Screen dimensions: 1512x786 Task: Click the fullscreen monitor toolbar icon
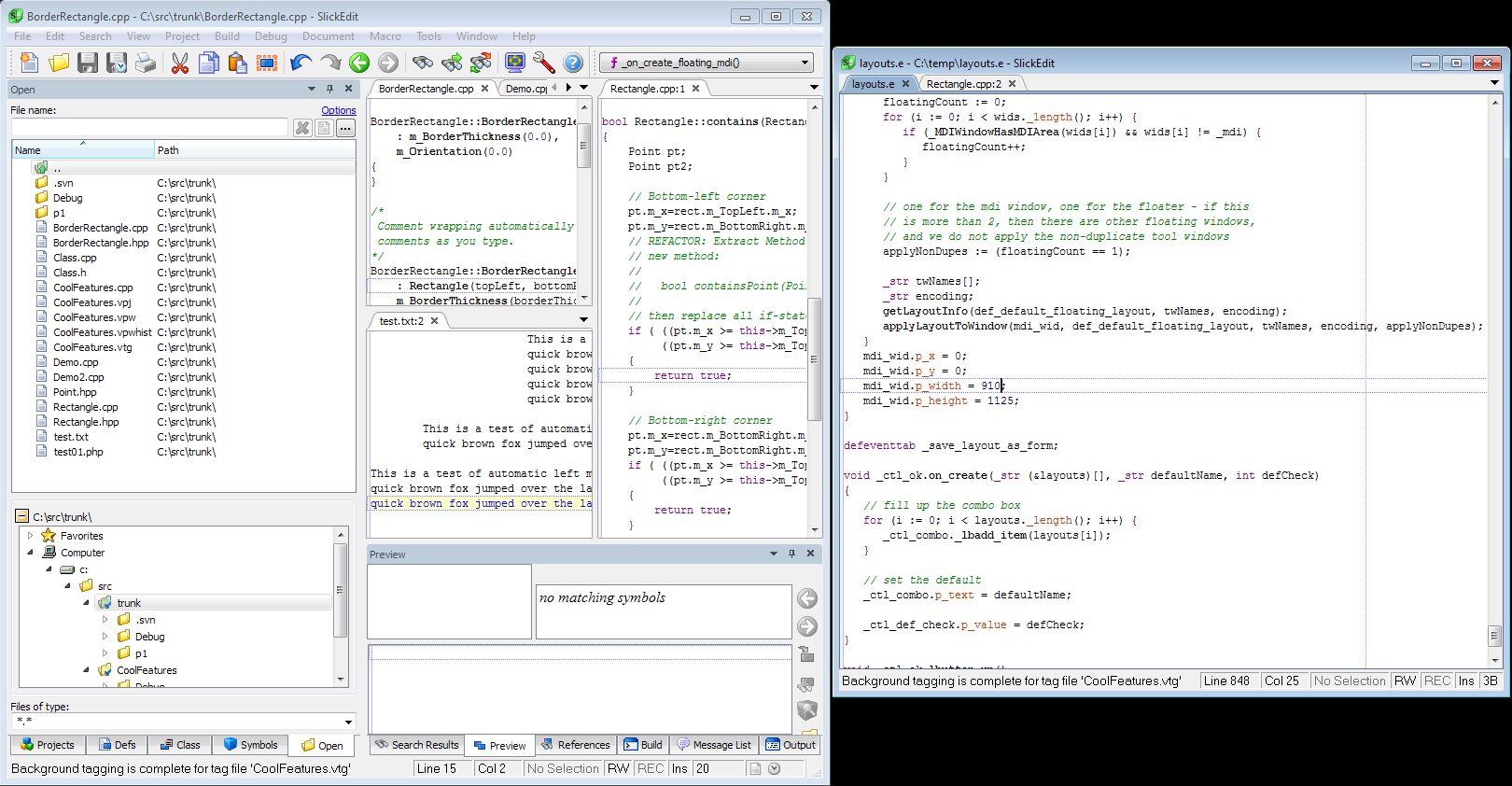point(515,63)
